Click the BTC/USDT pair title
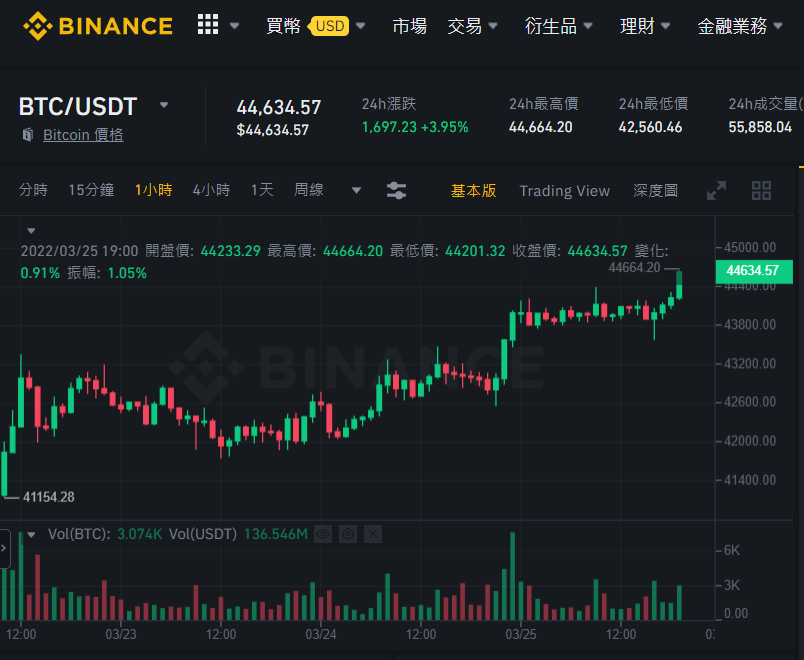The width and height of the screenshot is (804, 660). click(78, 107)
